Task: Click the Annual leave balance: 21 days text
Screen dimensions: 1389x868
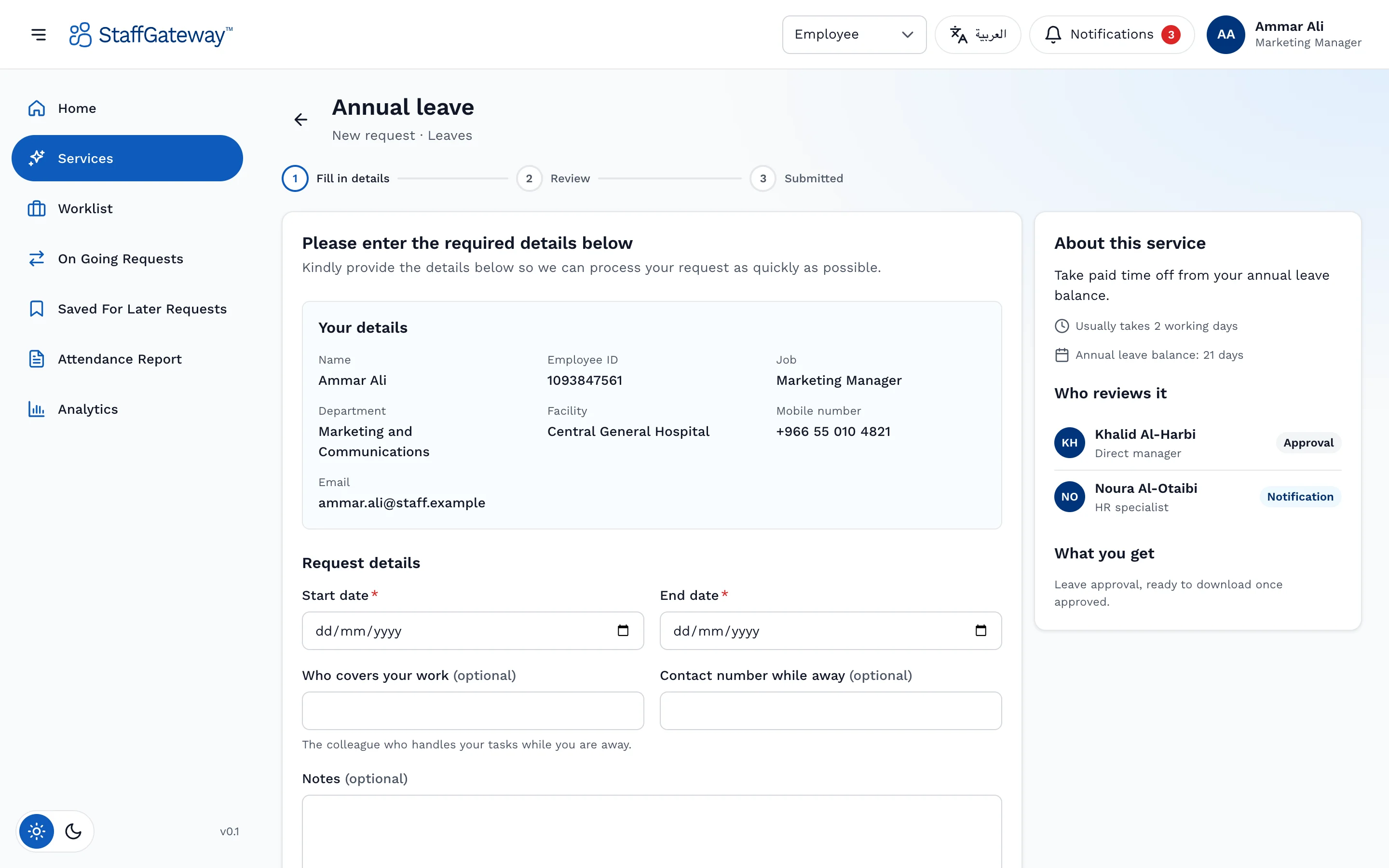Action: point(1159,355)
